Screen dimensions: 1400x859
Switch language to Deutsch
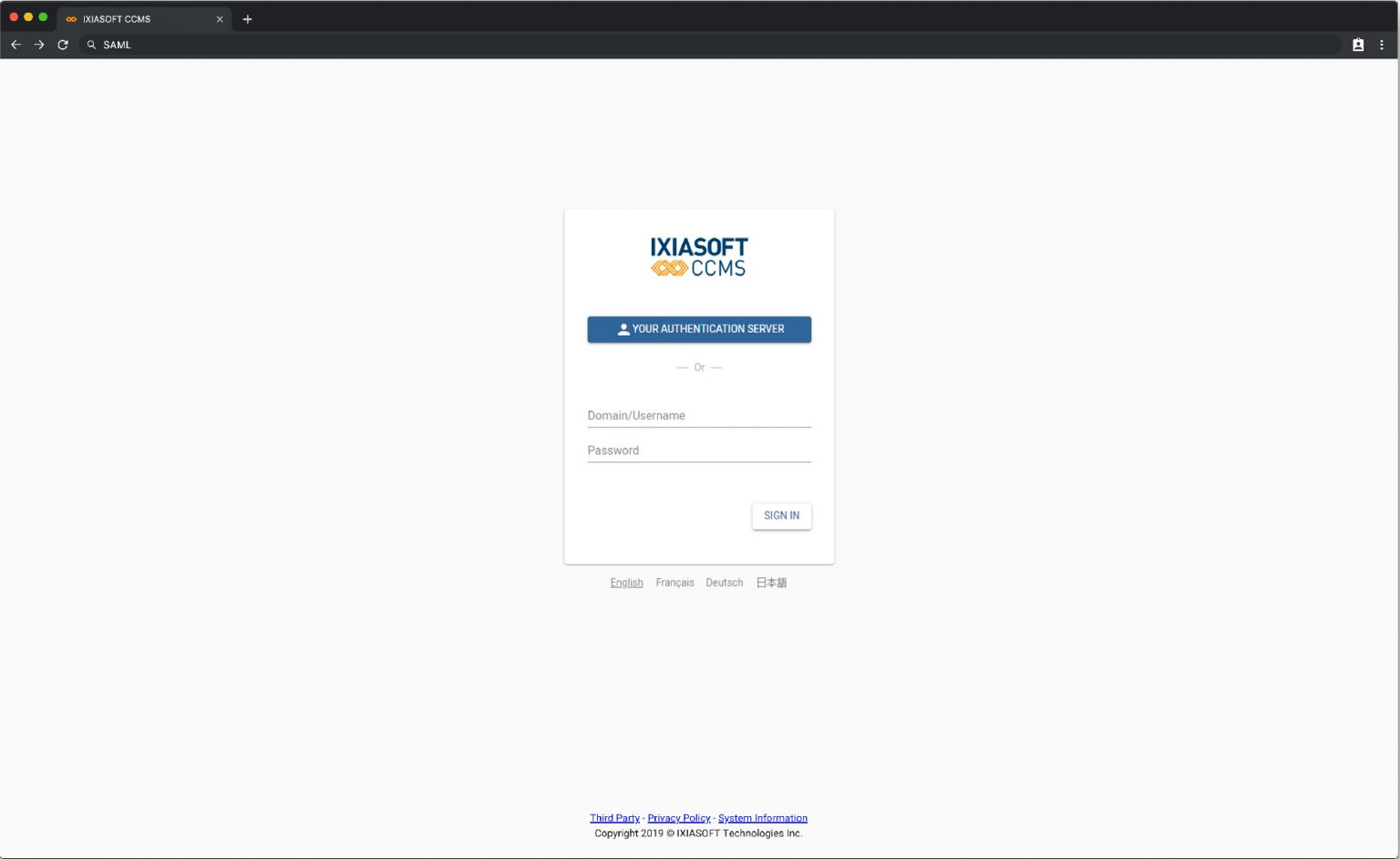point(724,583)
